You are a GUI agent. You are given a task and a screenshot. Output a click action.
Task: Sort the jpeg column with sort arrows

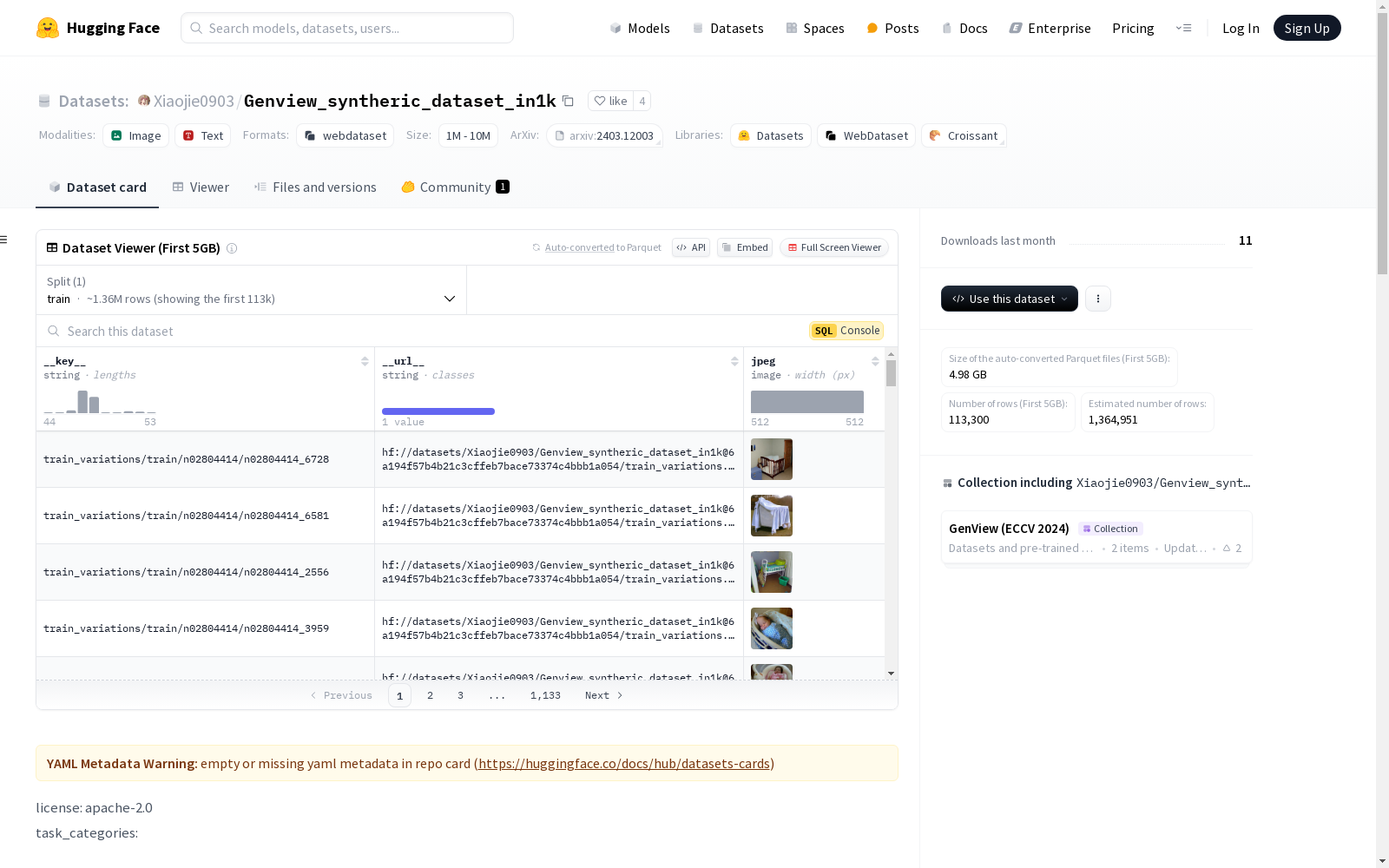[x=875, y=361]
